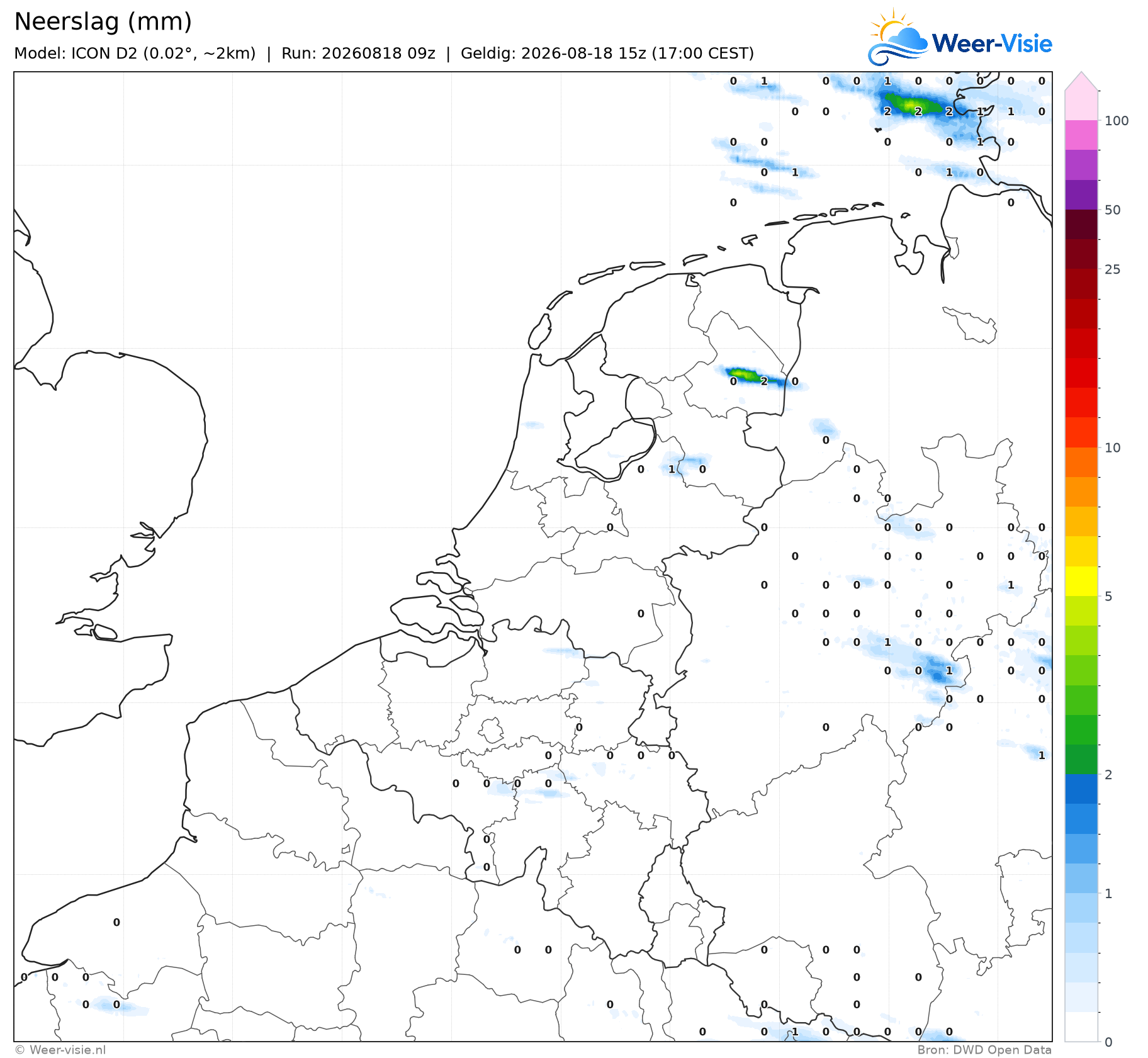Click the © Weer-visie.nl copyright link
The image size is (1148, 1058).
tap(60, 1050)
